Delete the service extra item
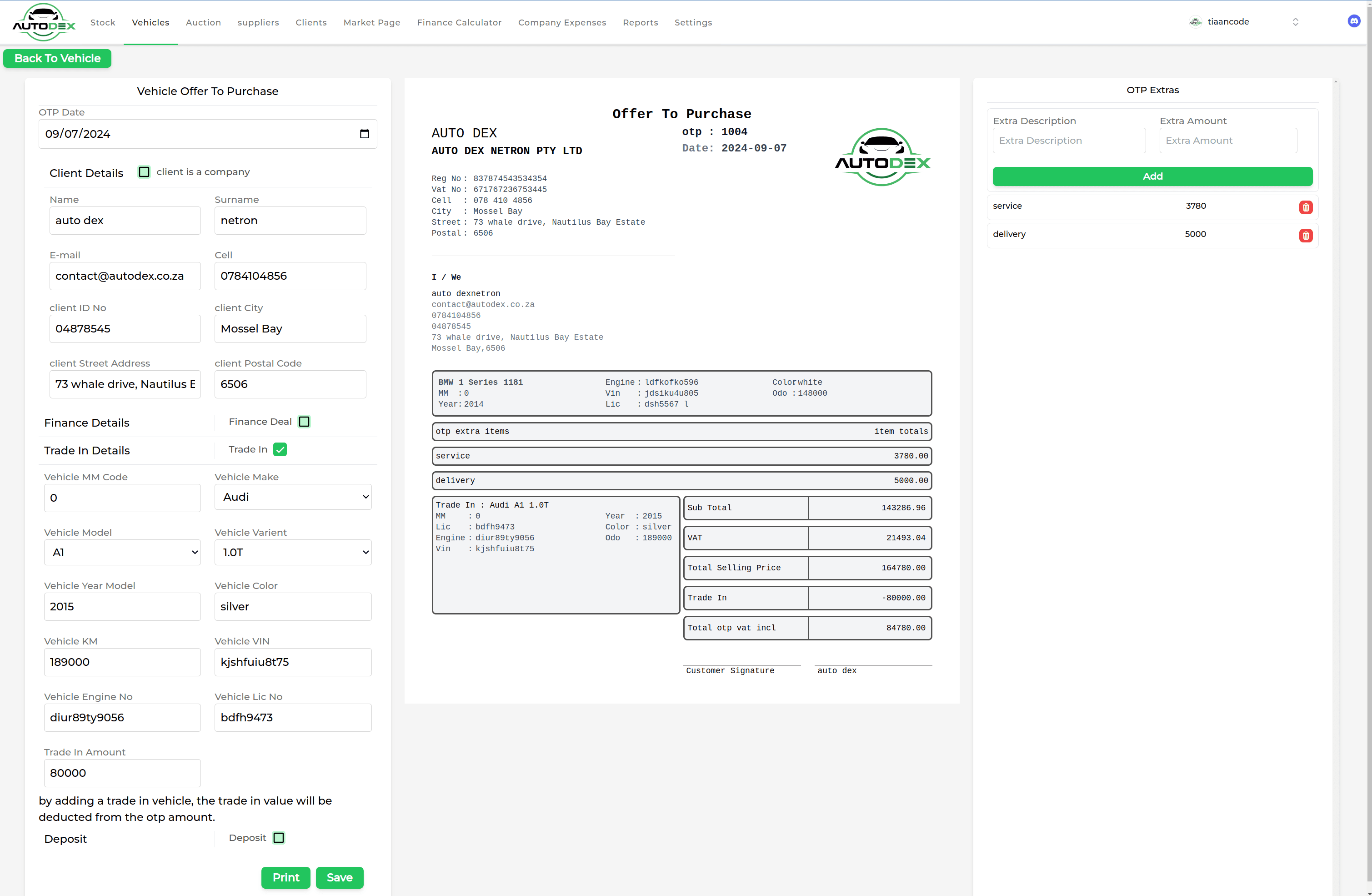1372x896 pixels. (x=1306, y=207)
